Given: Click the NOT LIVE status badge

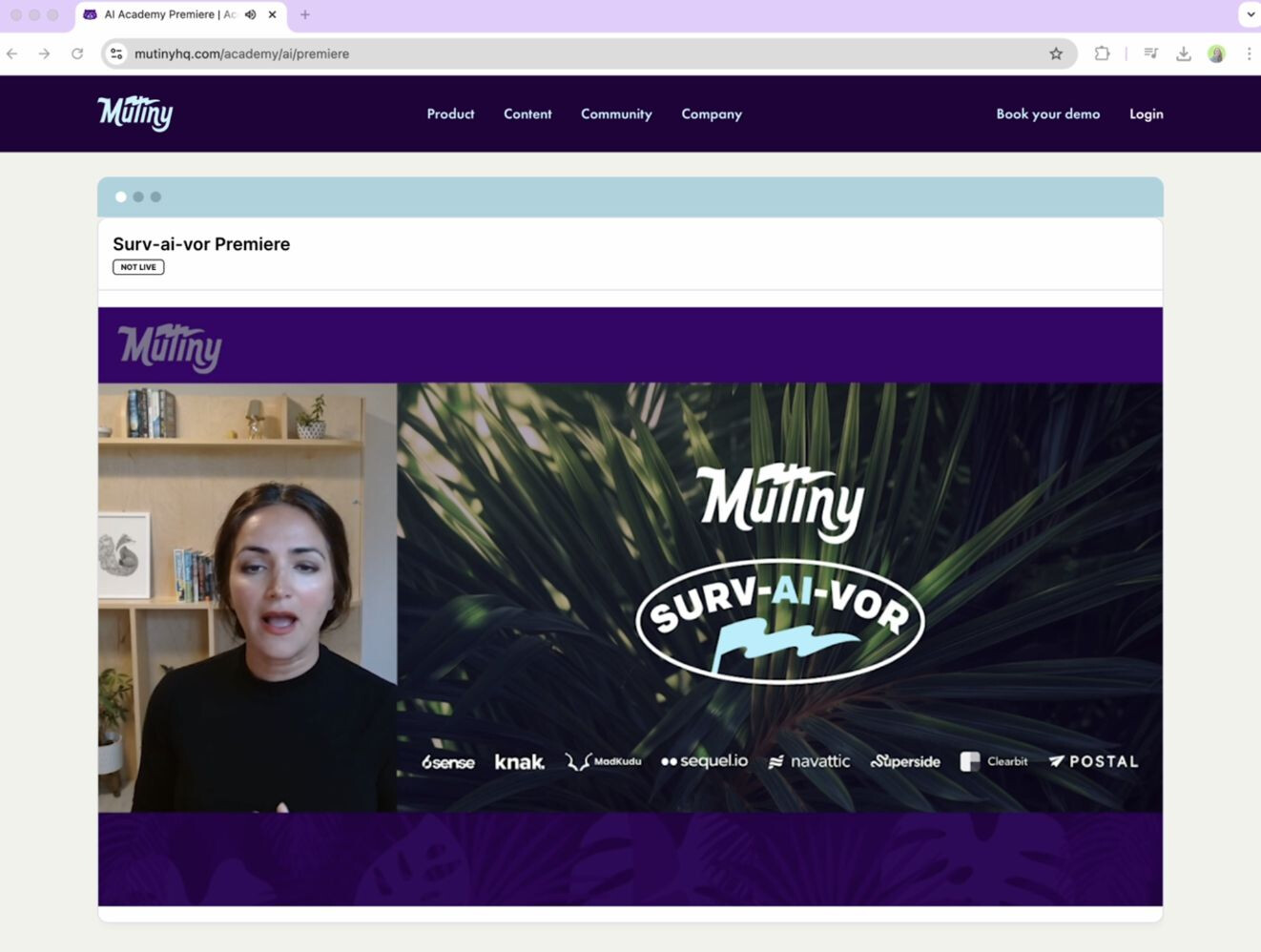Looking at the screenshot, I should click(138, 267).
